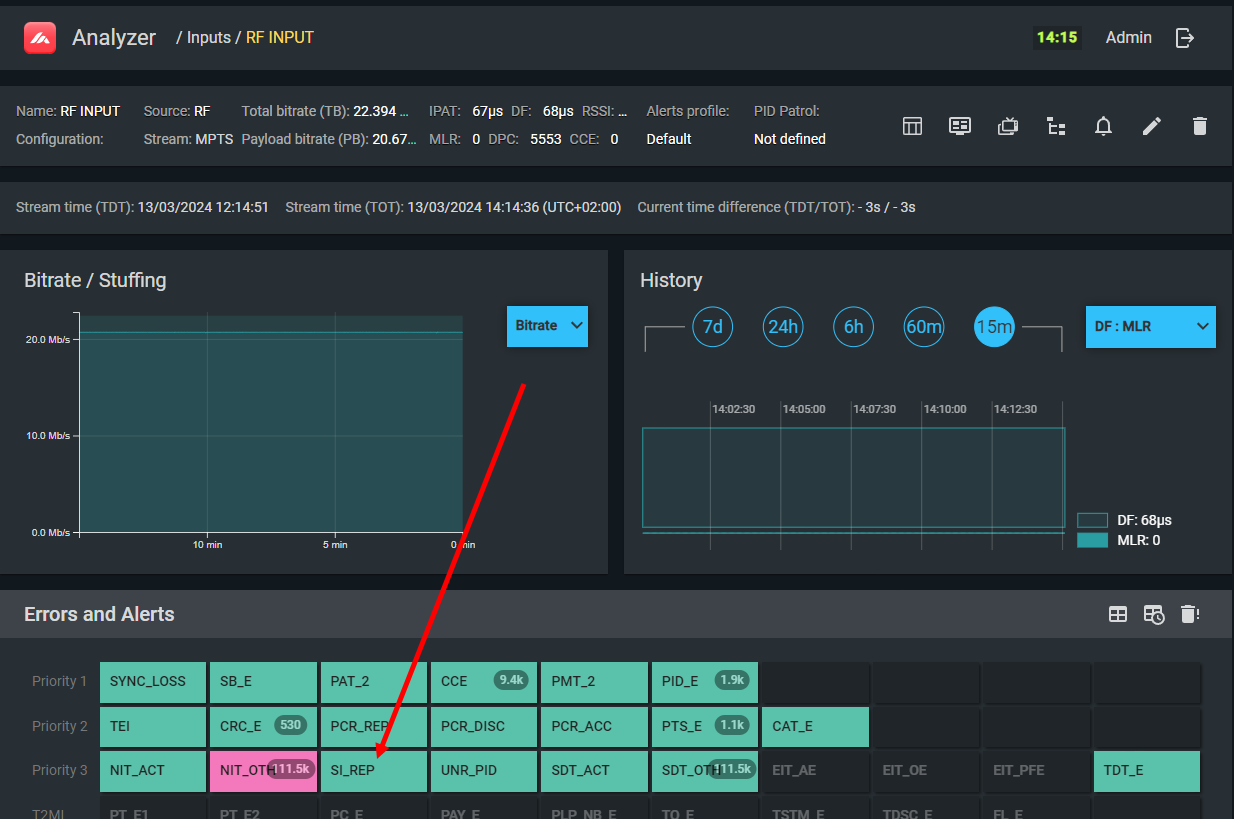Edit the input with the pencil icon
Image resolution: width=1234 pixels, height=819 pixels.
[x=1152, y=126]
